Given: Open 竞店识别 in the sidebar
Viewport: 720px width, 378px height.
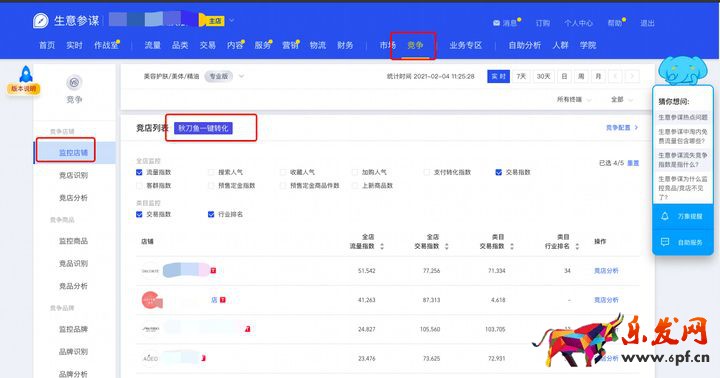Looking at the screenshot, I should coord(73,175).
